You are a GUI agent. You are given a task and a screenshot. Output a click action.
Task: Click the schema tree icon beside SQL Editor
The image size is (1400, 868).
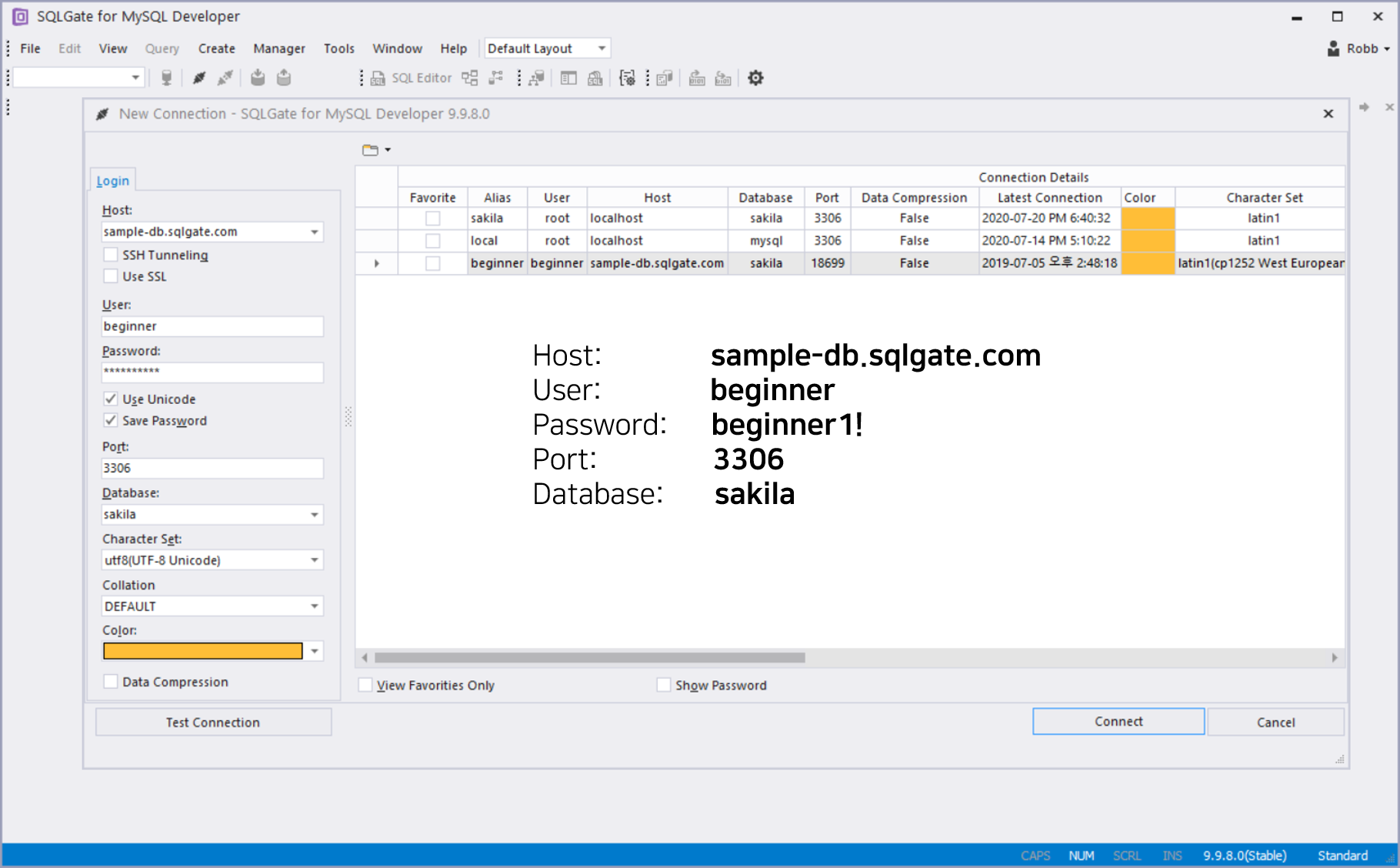[x=470, y=78]
